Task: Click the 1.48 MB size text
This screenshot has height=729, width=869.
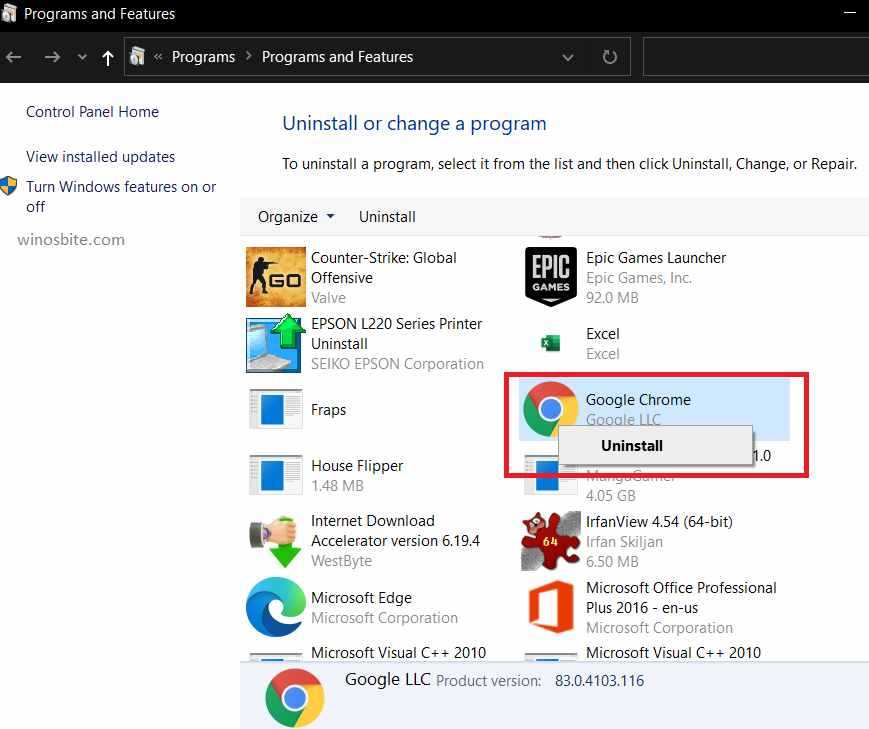Action: coord(338,486)
